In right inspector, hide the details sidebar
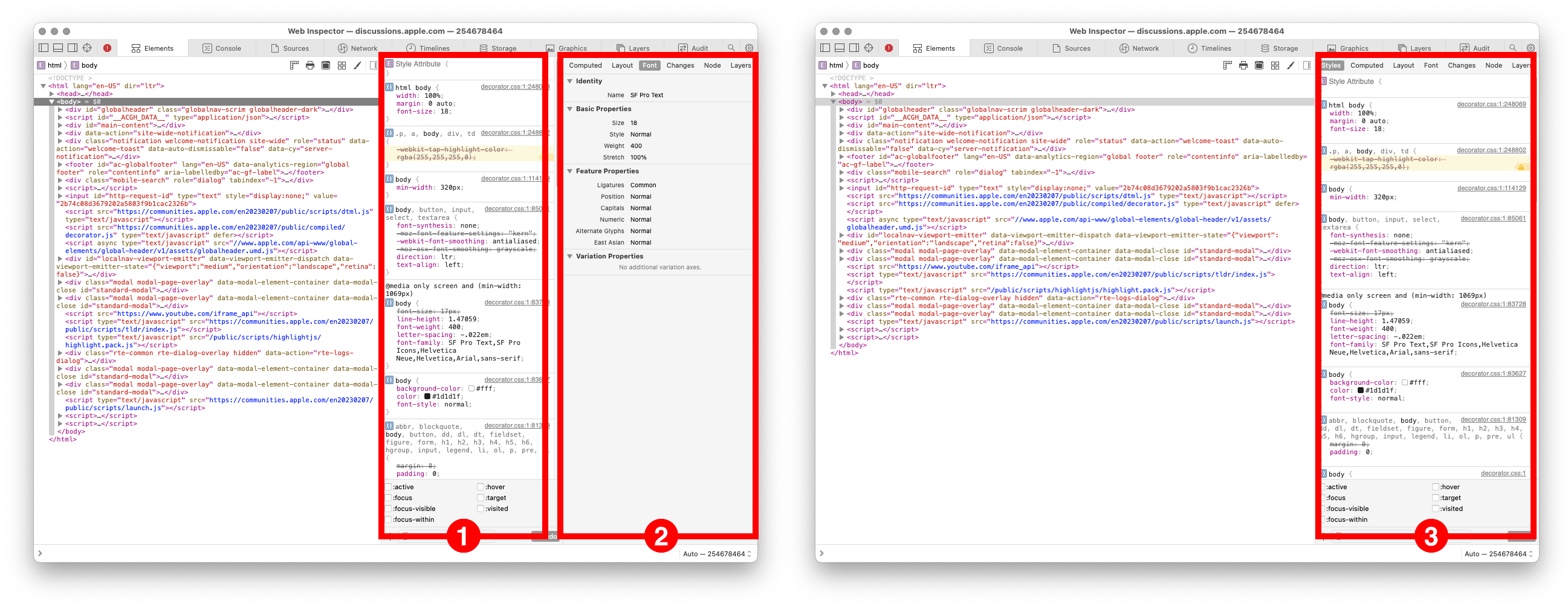Screen dimensions: 1568x607 [1307, 65]
